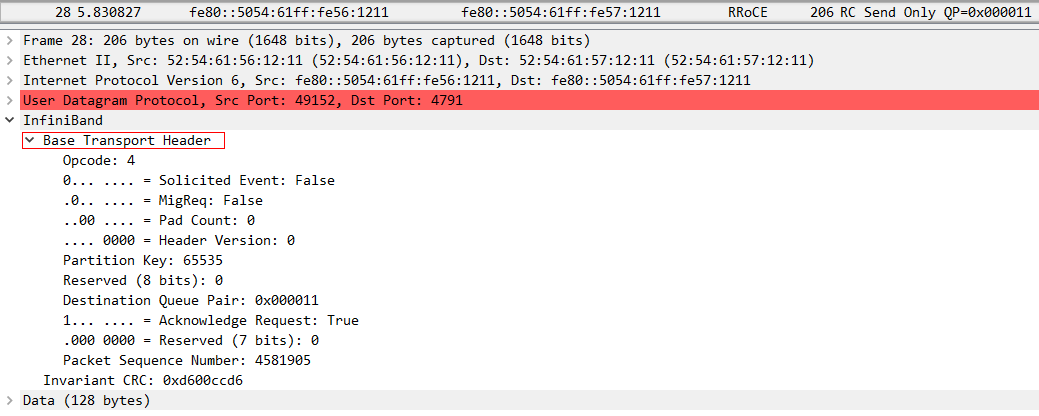Expand the Frame 28 details row
Screen dimensions: 1039x416
coord(9,40)
